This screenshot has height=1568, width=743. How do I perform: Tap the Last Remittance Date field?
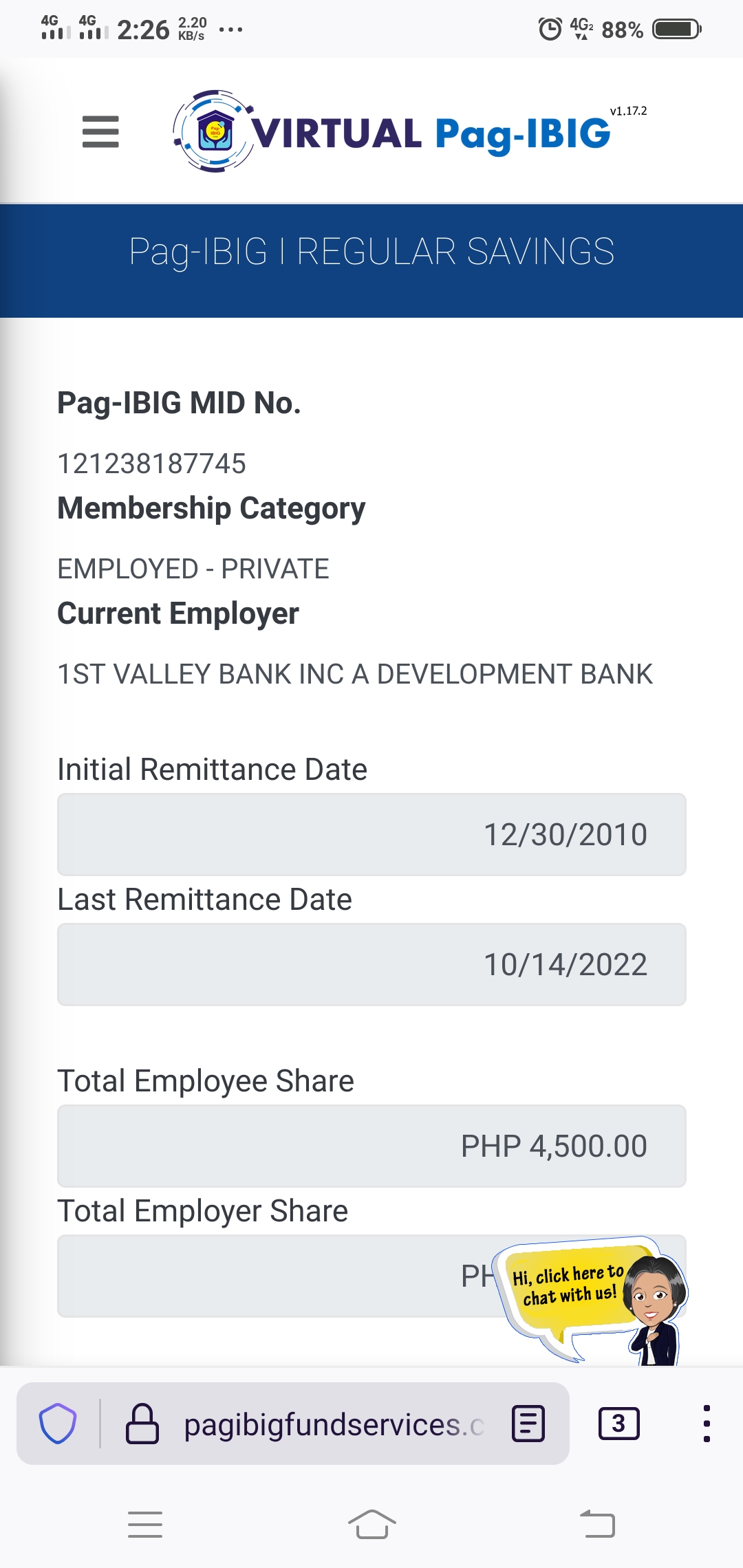pos(371,964)
